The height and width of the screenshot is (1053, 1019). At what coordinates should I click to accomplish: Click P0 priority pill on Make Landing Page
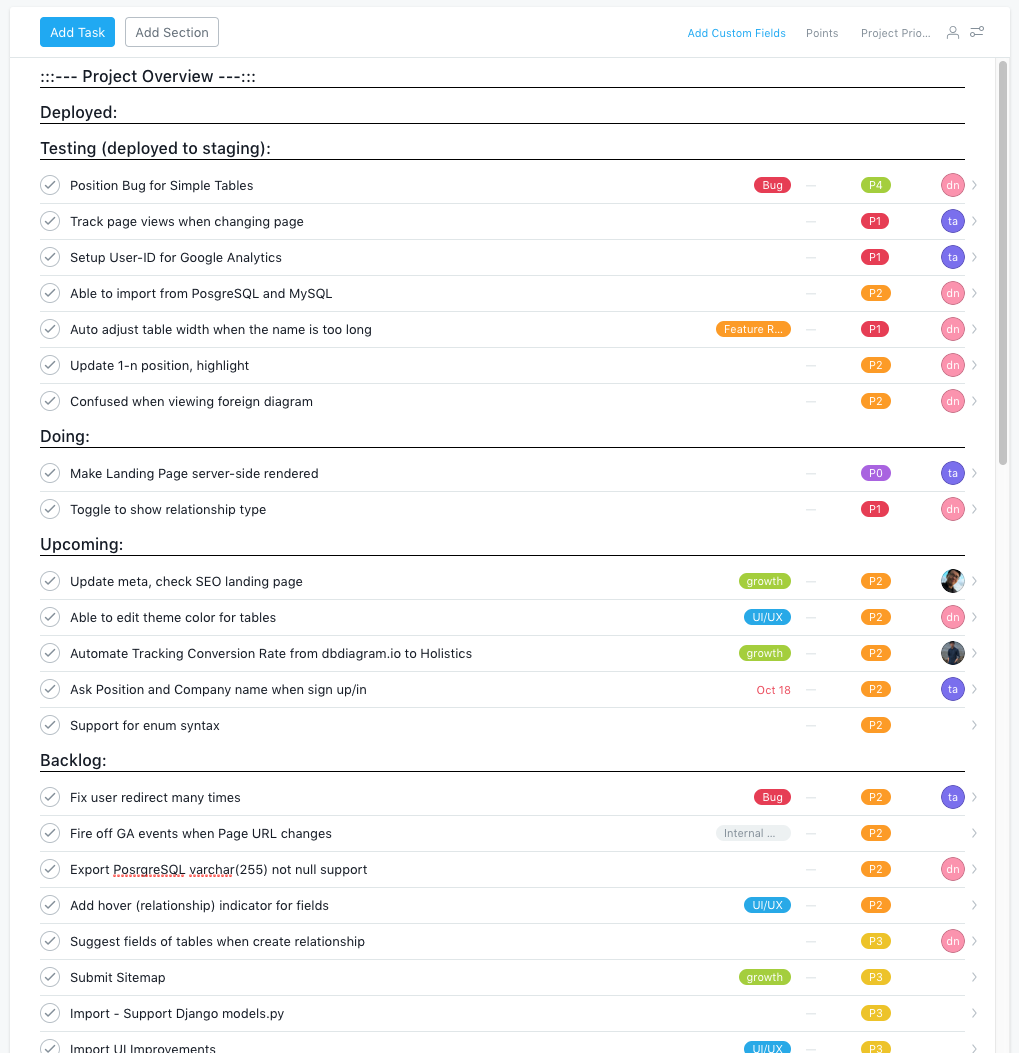(875, 473)
